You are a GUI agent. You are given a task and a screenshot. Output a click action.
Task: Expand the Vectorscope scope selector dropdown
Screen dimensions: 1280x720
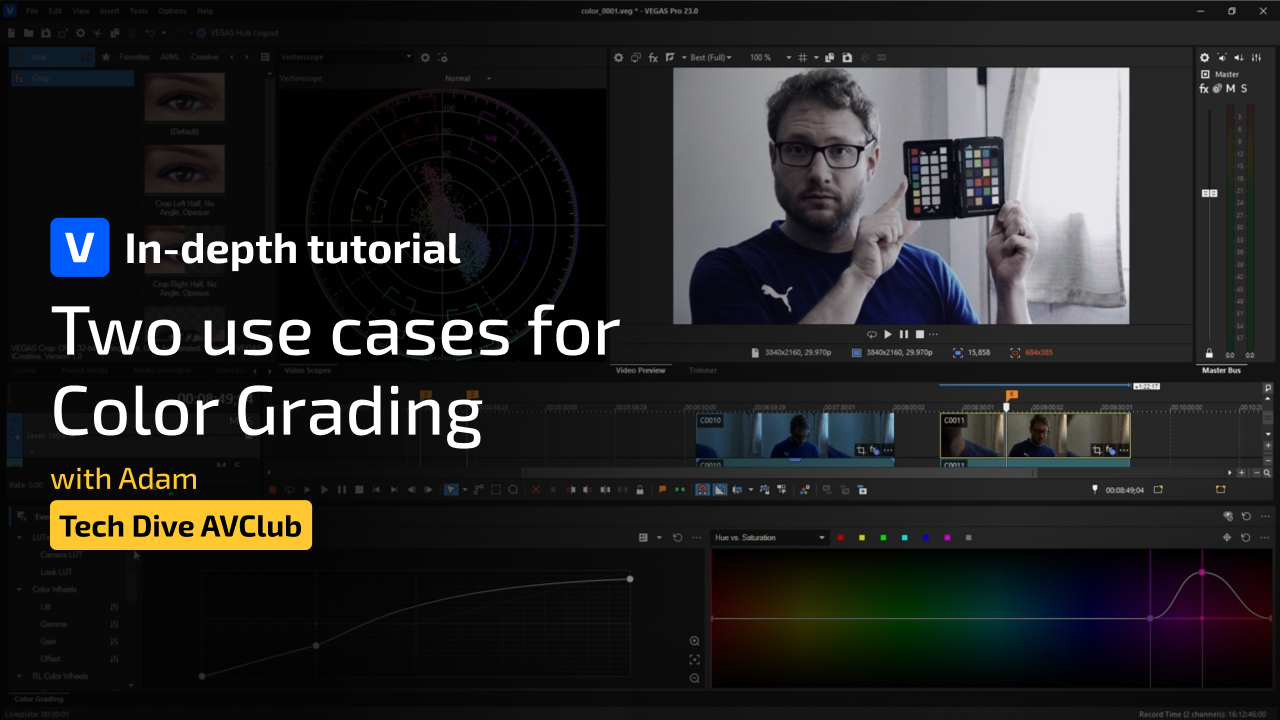click(408, 58)
